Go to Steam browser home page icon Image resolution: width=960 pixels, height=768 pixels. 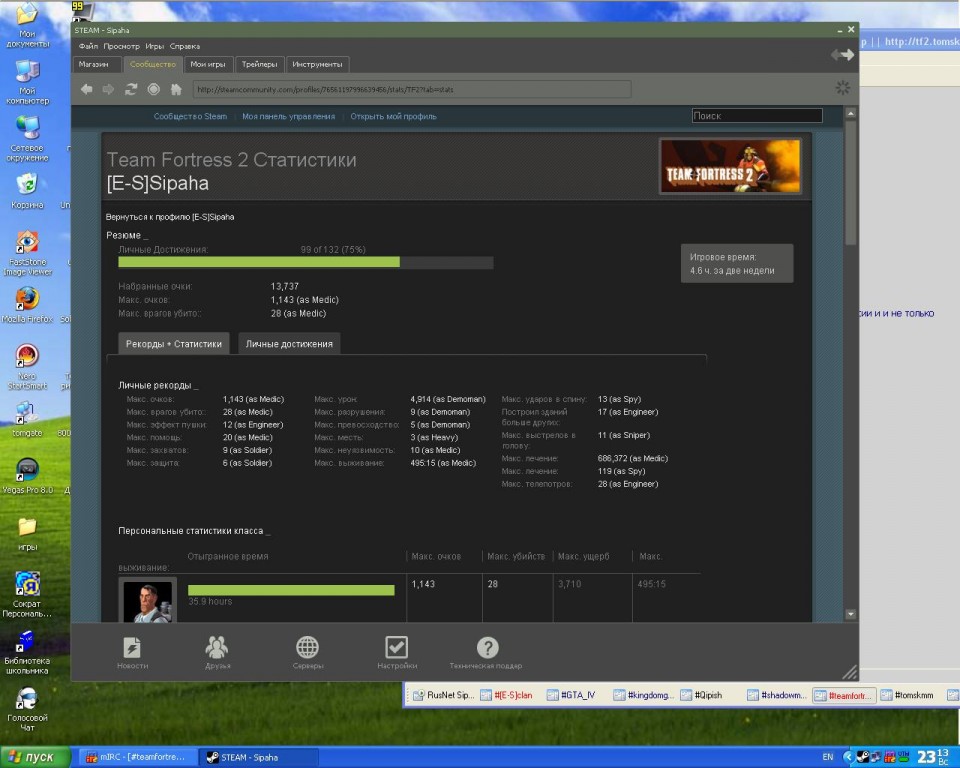[176, 89]
